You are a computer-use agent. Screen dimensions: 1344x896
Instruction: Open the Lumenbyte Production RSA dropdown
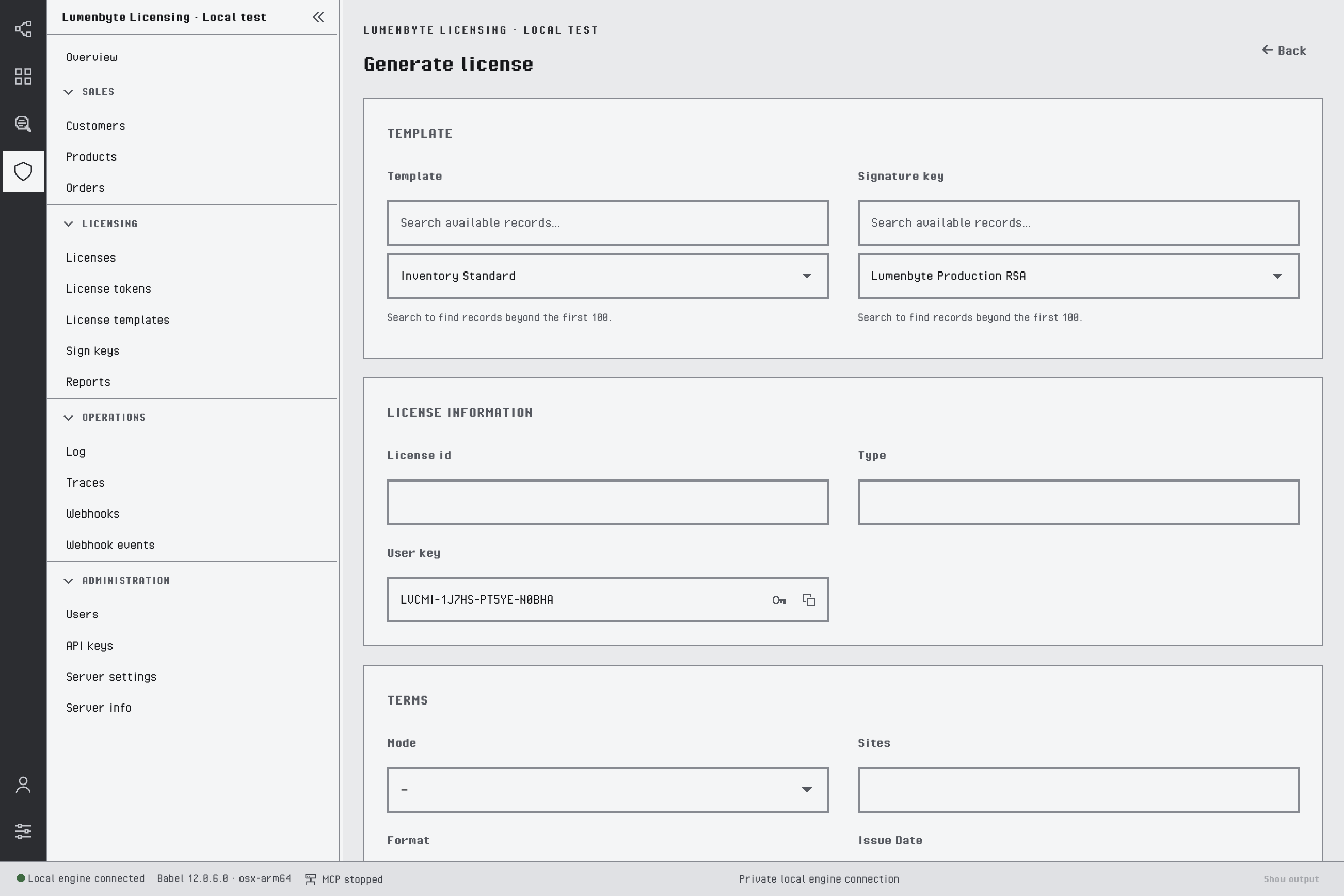pos(1078,276)
